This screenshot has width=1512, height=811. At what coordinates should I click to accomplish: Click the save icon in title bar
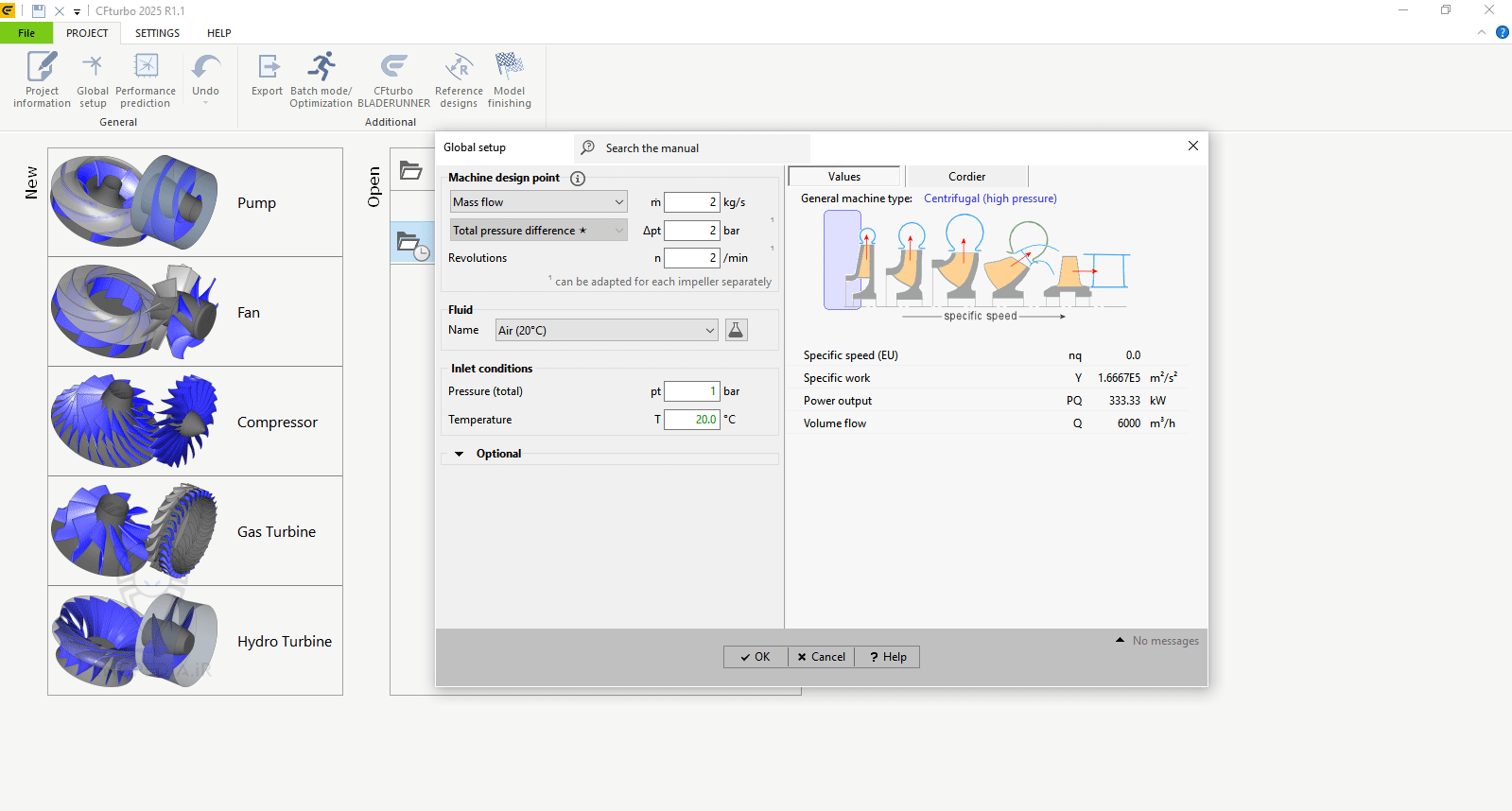39,11
